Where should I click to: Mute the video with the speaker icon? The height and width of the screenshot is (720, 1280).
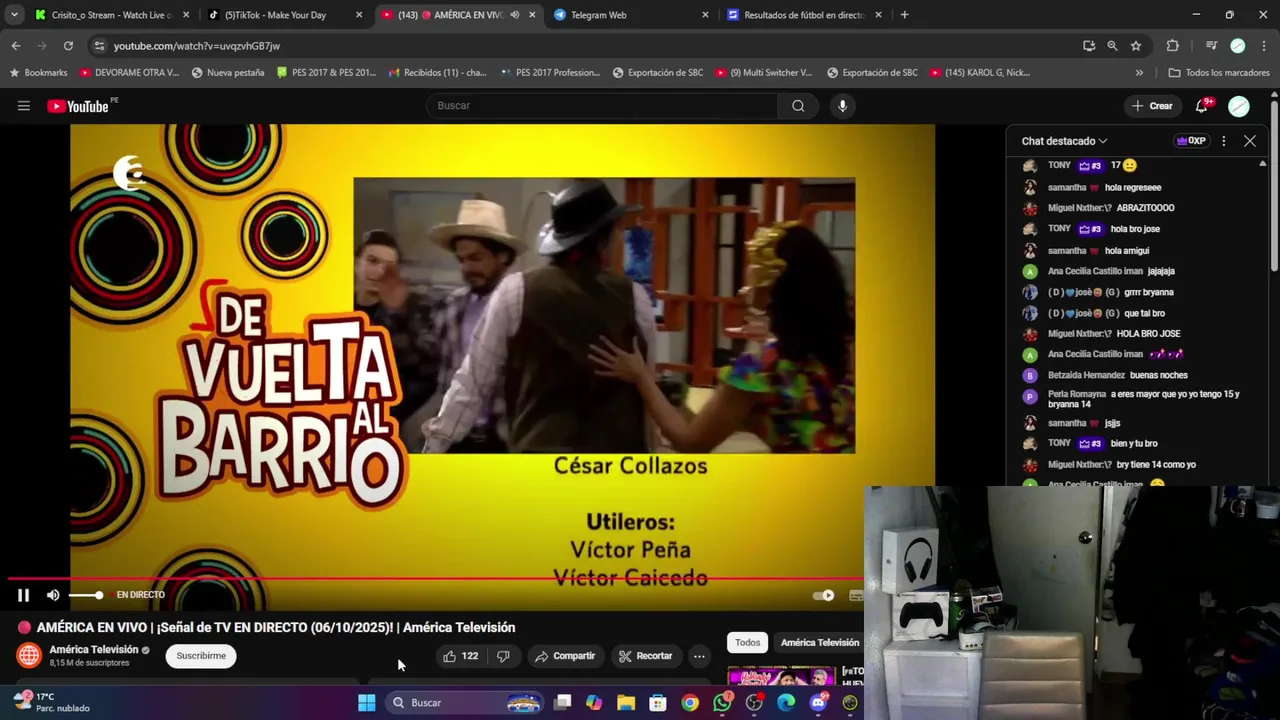[53, 595]
